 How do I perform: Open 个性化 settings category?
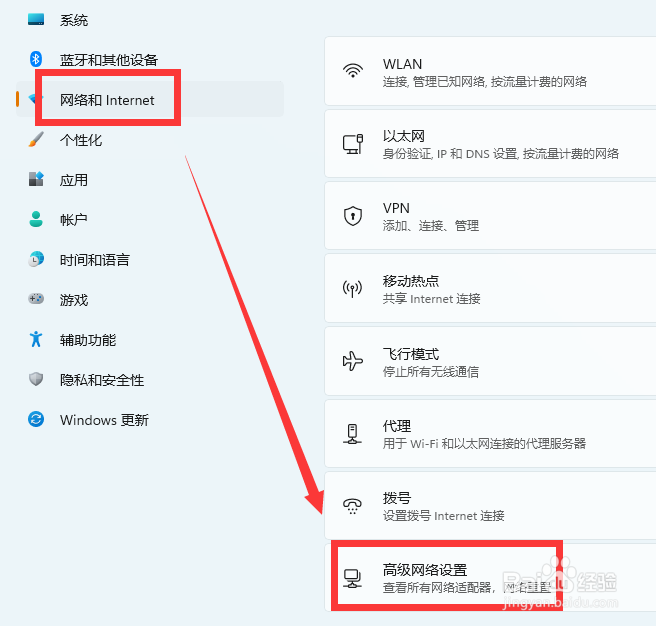(150, 139)
